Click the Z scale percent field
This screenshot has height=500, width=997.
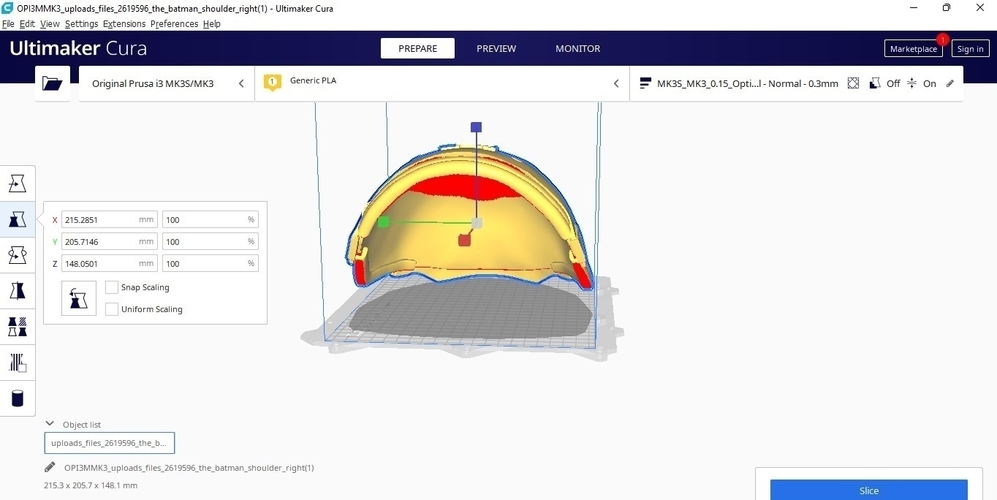pos(210,263)
